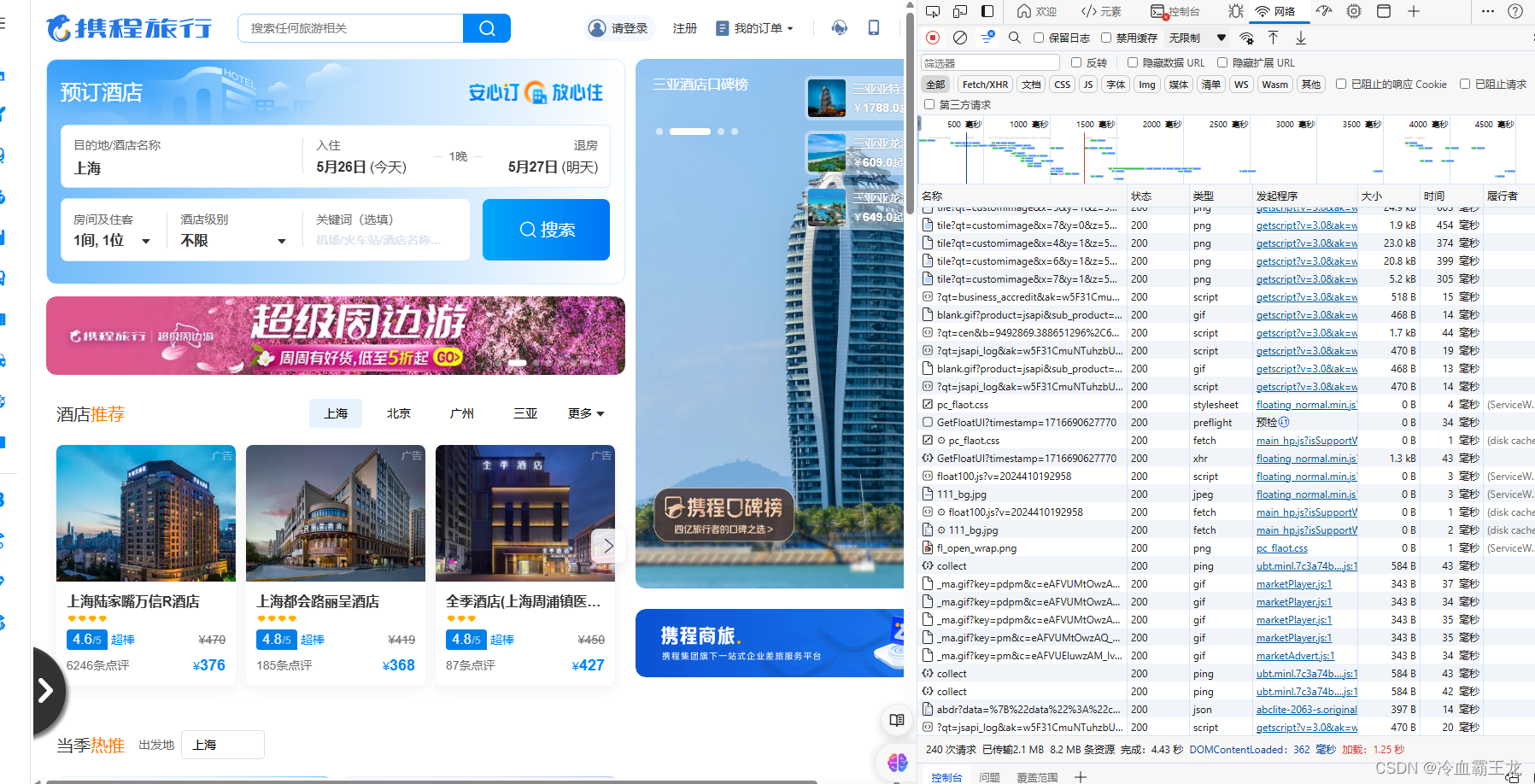Click the blue 搜索 hotel button
Screen dimensions: 1535x784
(x=546, y=230)
